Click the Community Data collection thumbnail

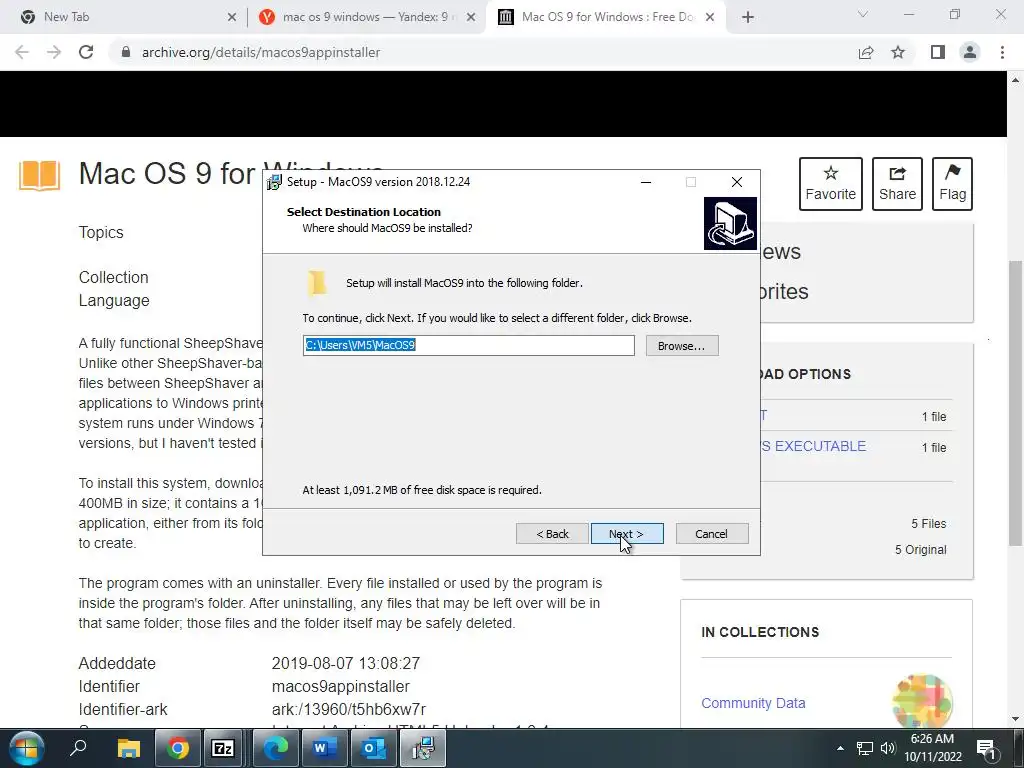922,702
